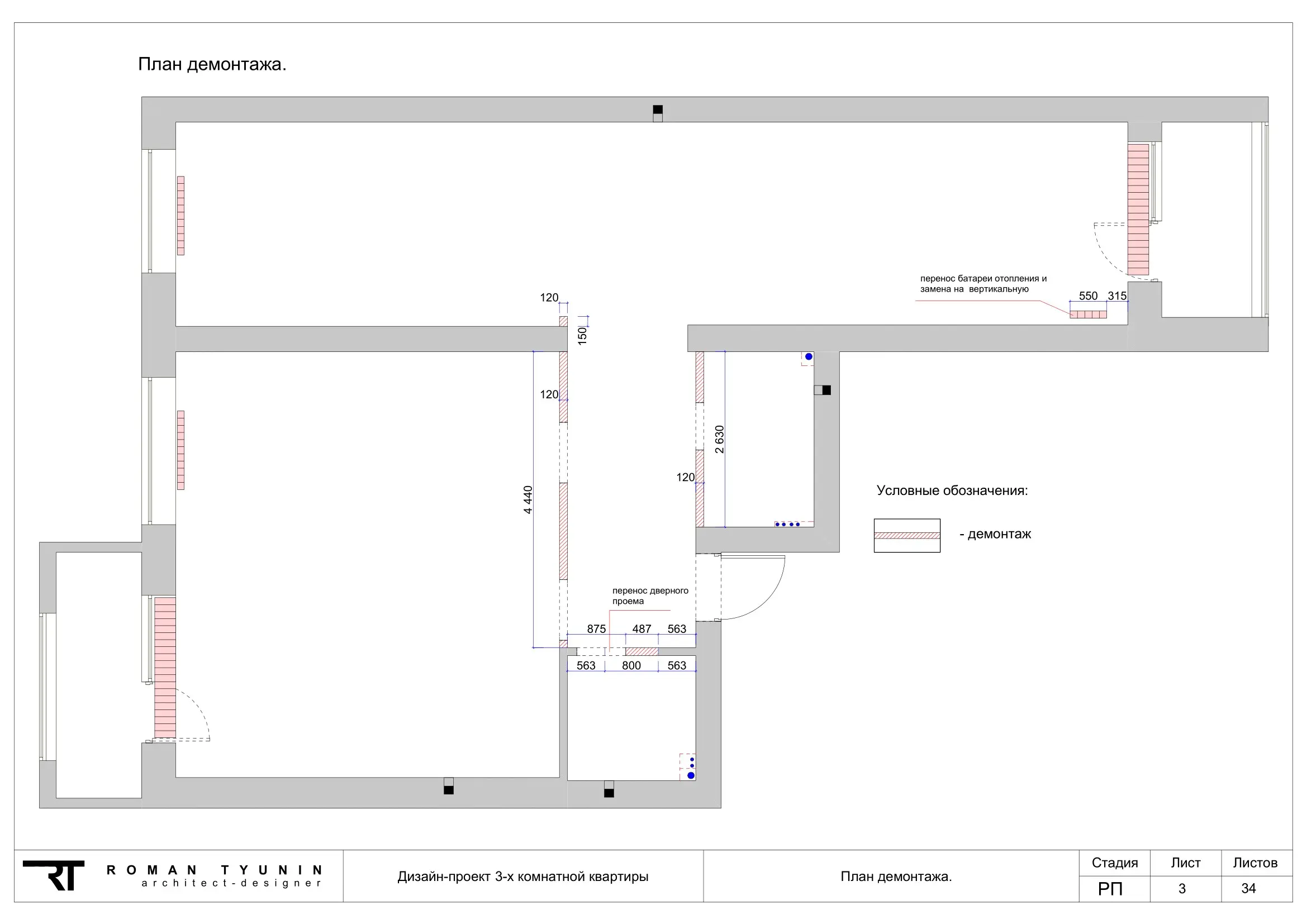
Task: Click the blue riser dot in bathroom corner
Action: click(809, 357)
